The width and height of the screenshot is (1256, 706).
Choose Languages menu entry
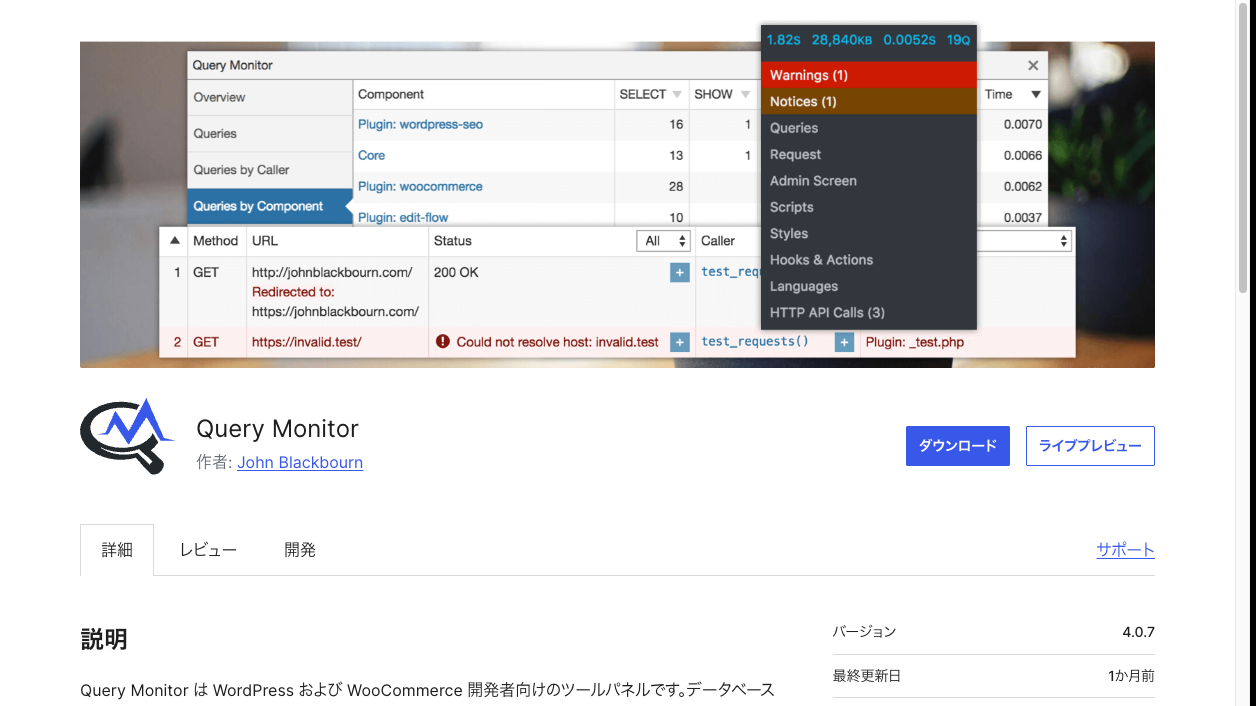(x=868, y=286)
